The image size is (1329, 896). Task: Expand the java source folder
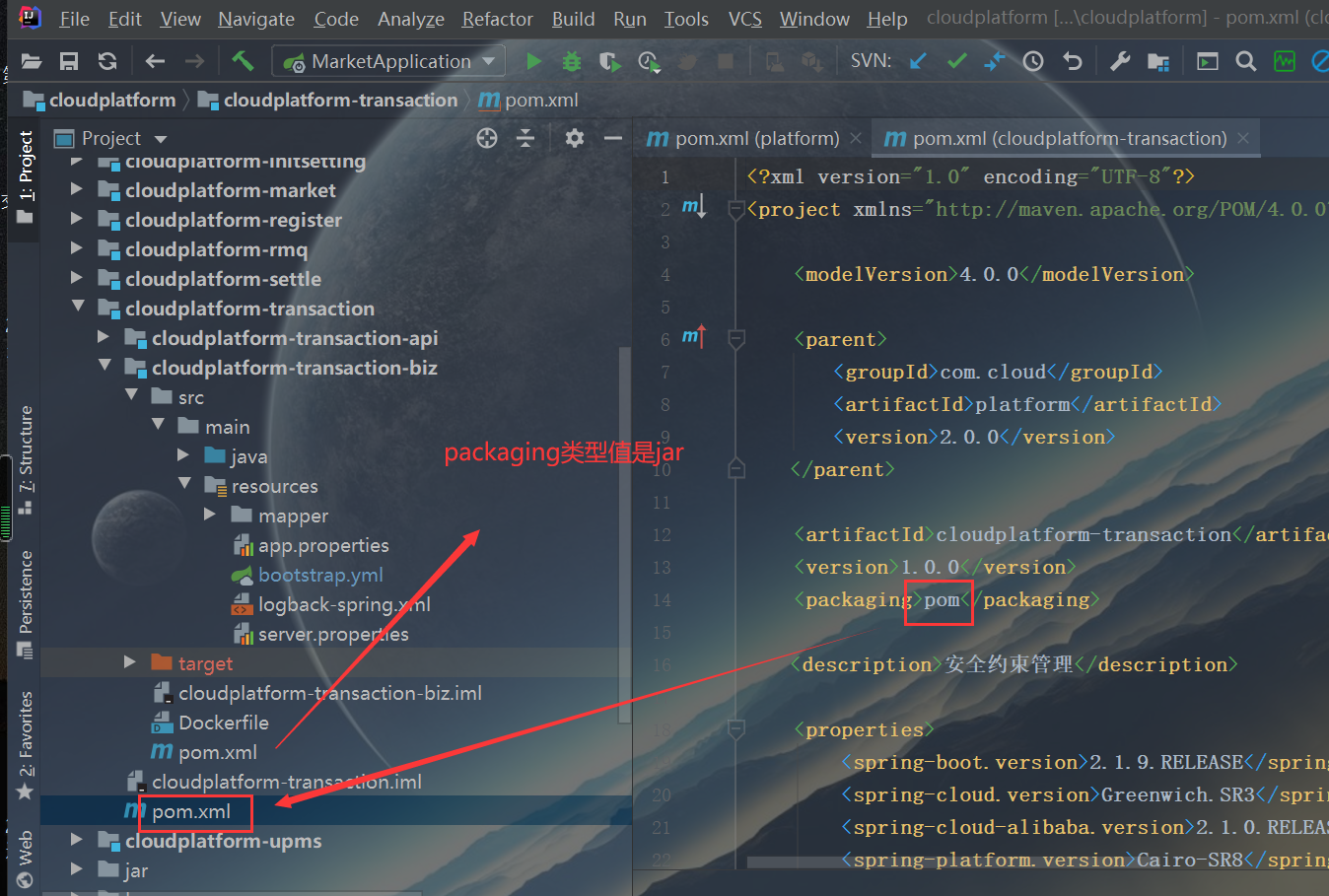183,455
